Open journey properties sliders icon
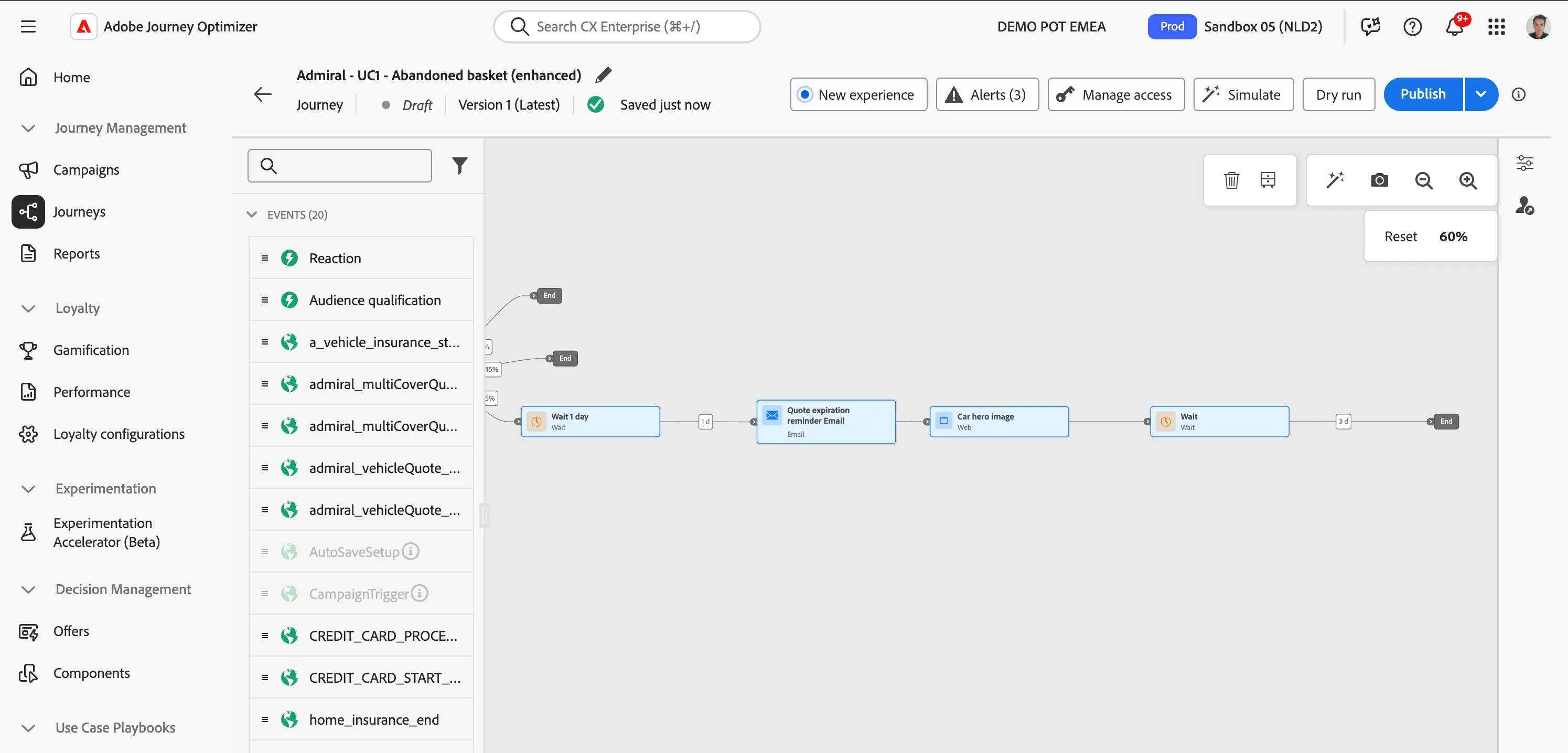The image size is (1568, 753). tap(1524, 163)
